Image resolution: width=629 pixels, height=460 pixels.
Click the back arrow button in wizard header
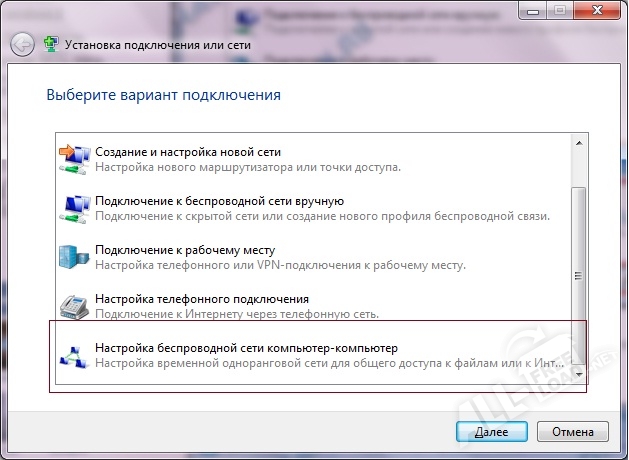click(22, 45)
